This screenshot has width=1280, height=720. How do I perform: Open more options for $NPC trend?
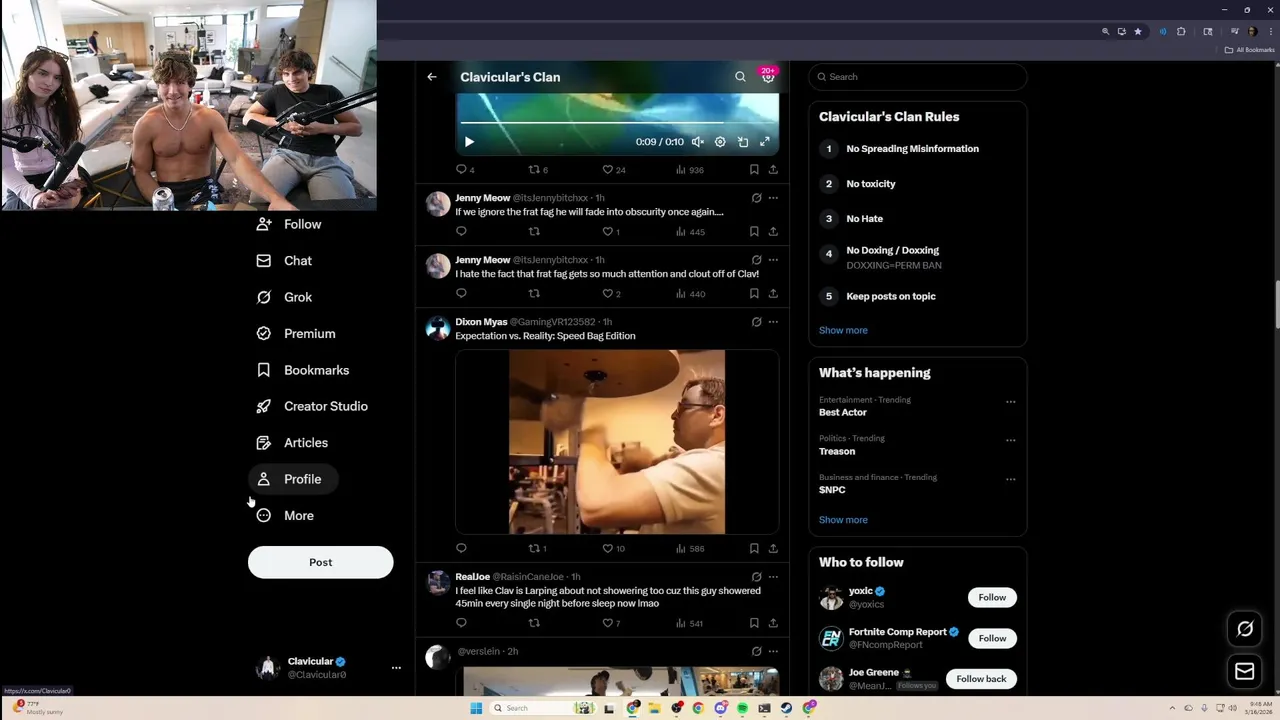coord(1010,479)
